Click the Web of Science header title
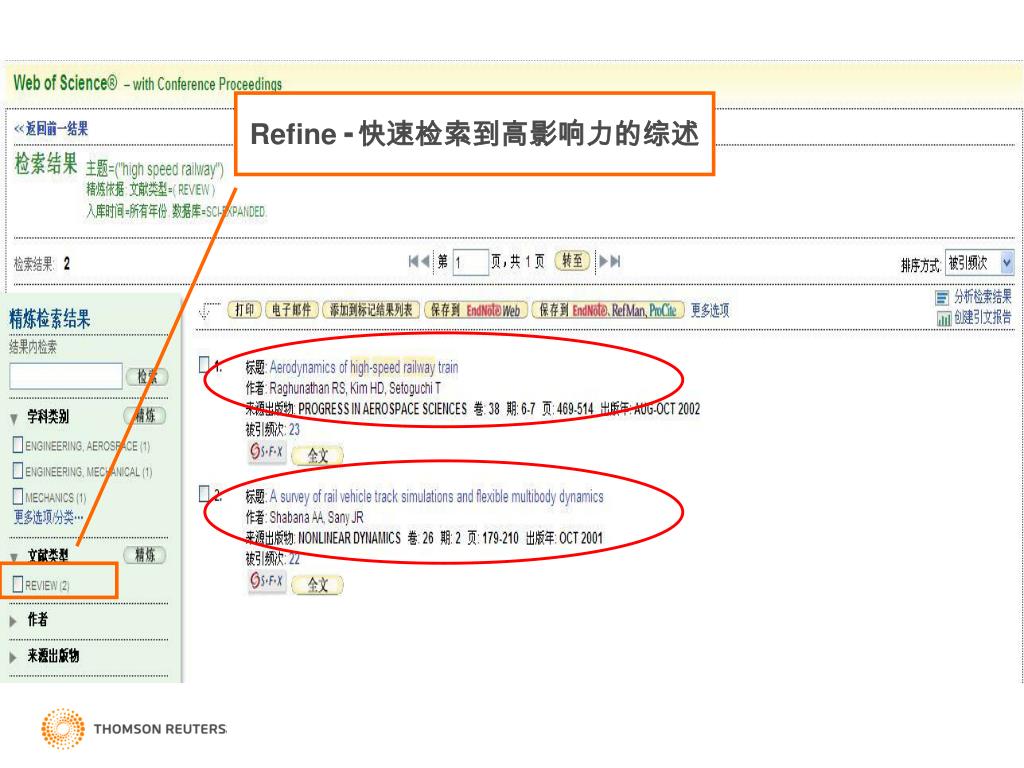The image size is (1024, 768). 65,83
